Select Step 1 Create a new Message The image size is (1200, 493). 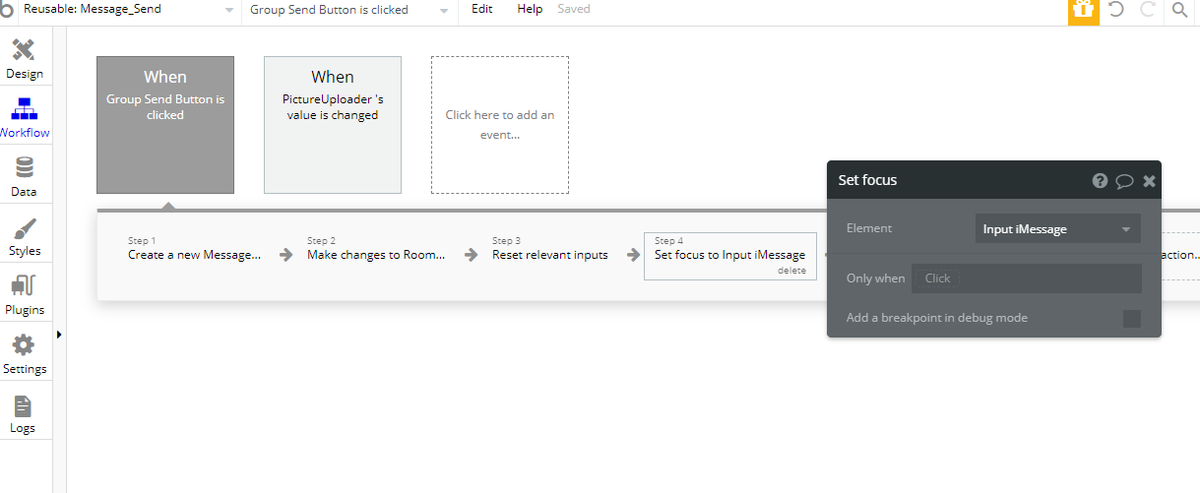pos(194,249)
